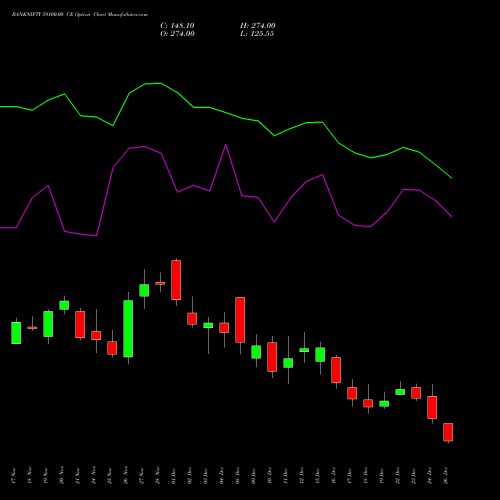This screenshot has width=500, height=500.
Task: Click the BANKNIFTY CE Option chart title
Action: 80,15
